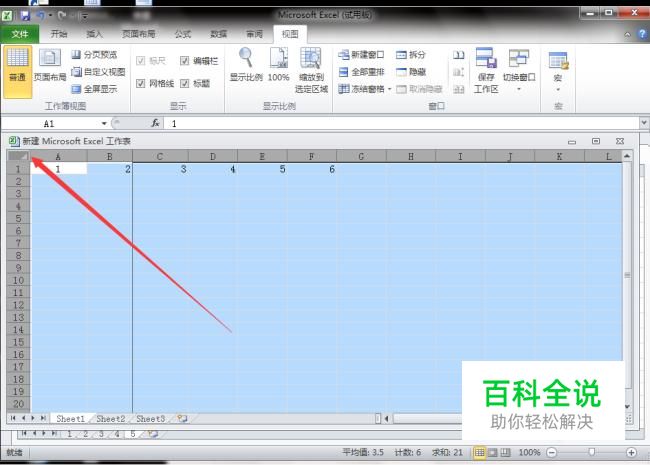Click the Select All corner of the sheet

pos(18,156)
